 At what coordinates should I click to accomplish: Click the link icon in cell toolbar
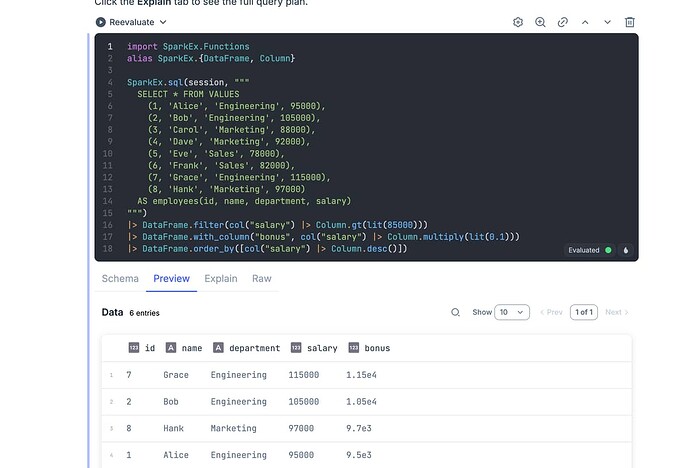point(563,22)
